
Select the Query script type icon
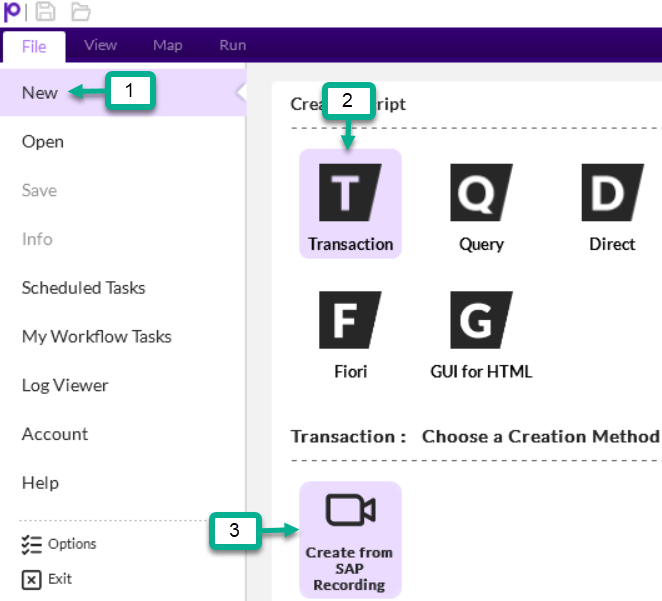click(481, 192)
